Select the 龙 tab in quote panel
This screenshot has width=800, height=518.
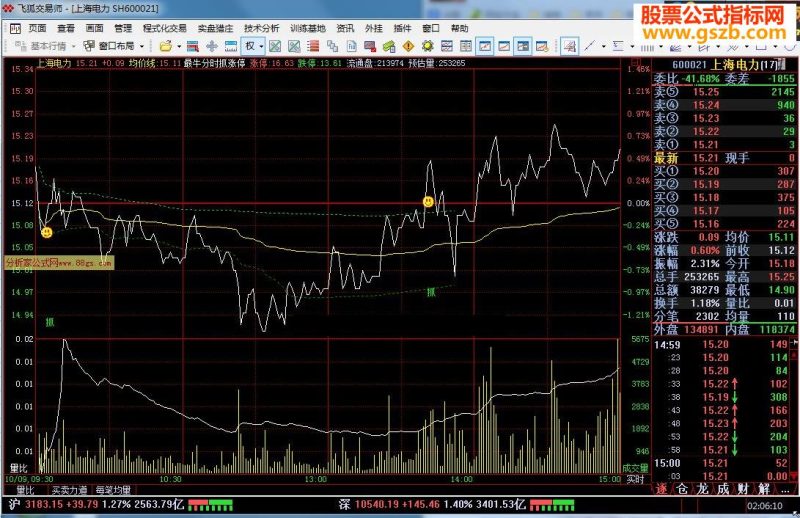pos(703,489)
